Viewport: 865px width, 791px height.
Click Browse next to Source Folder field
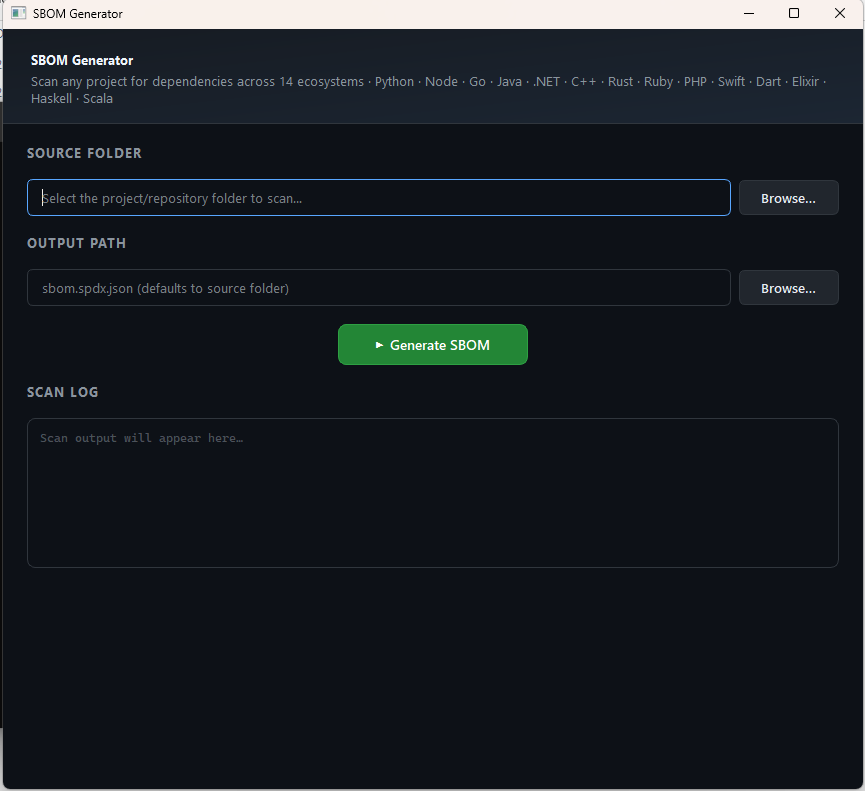[788, 198]
